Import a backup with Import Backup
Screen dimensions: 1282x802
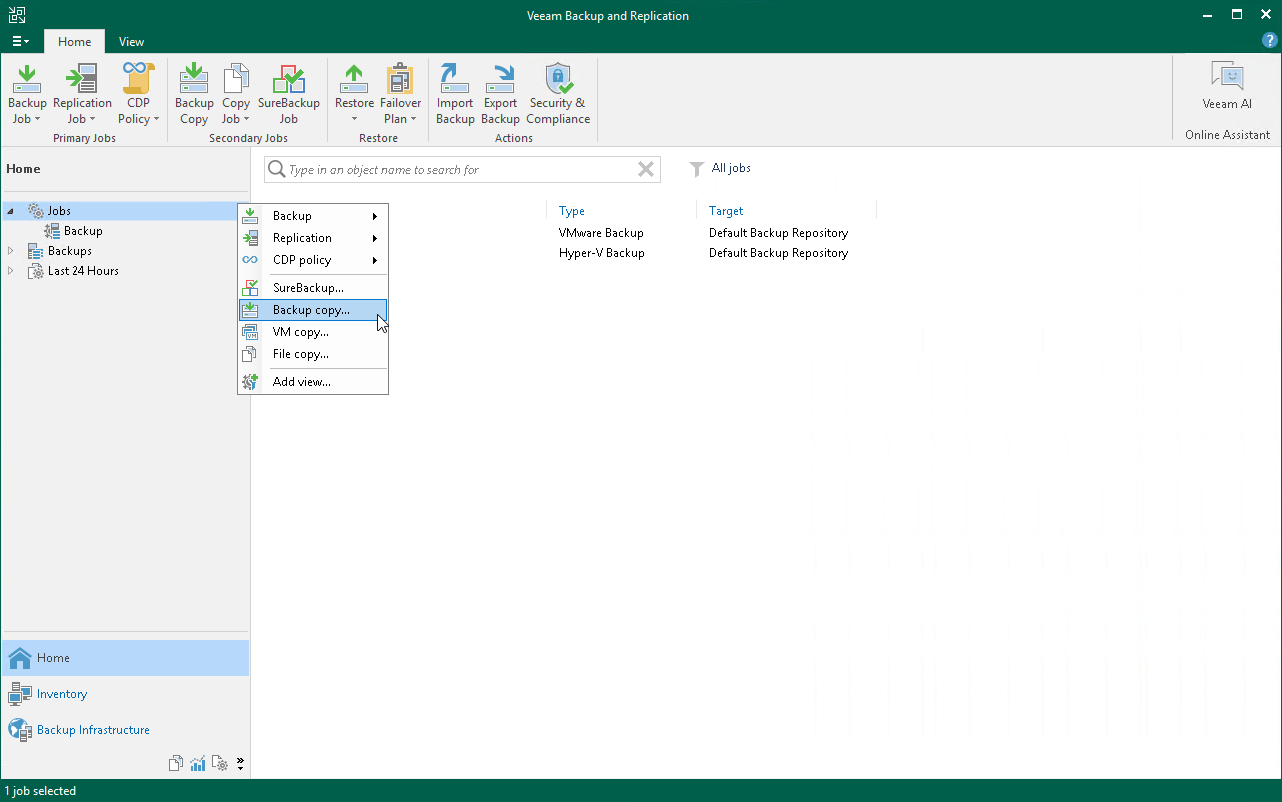tap(455, 90)
